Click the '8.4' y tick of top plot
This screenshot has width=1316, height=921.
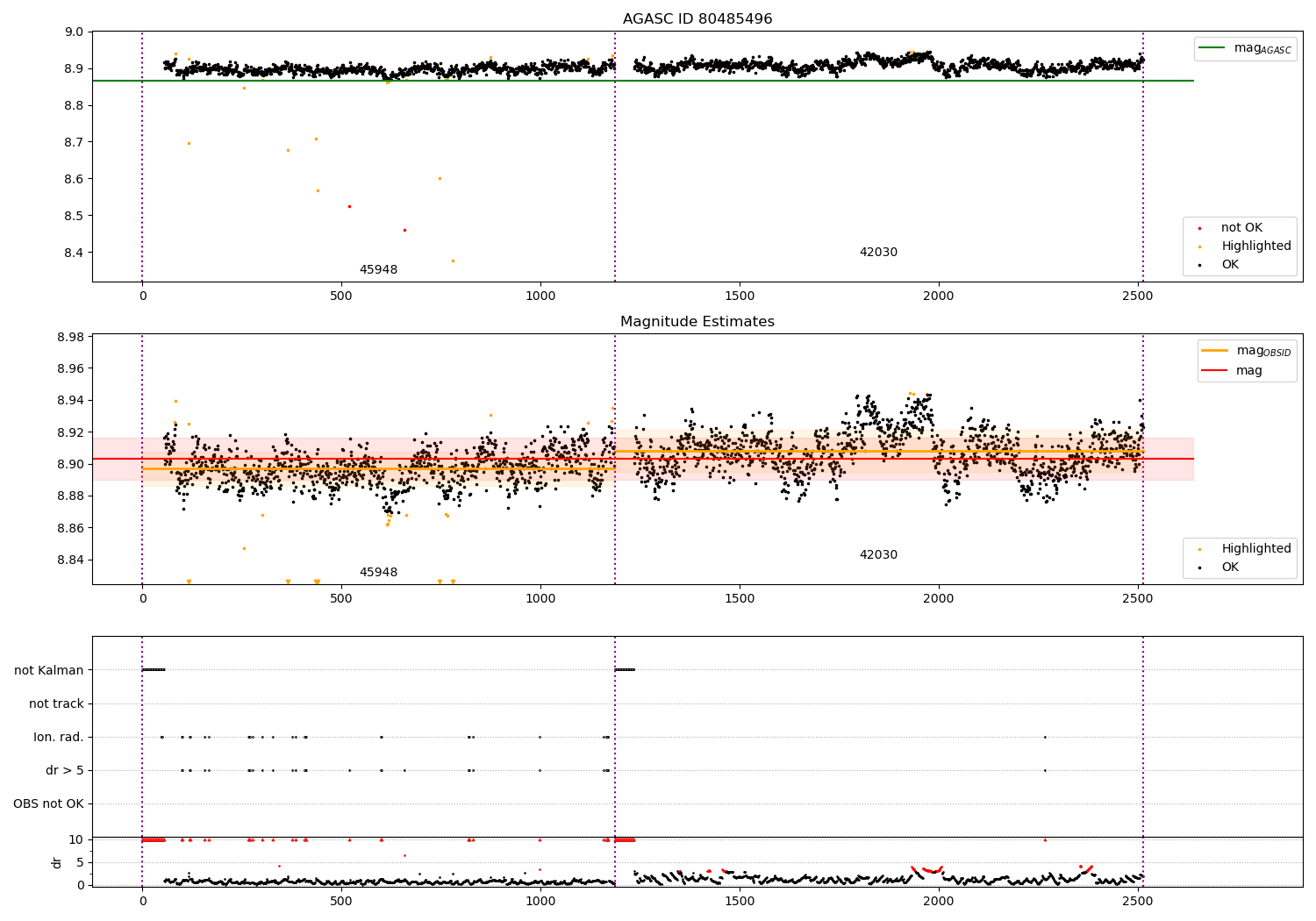coord(75,253)
